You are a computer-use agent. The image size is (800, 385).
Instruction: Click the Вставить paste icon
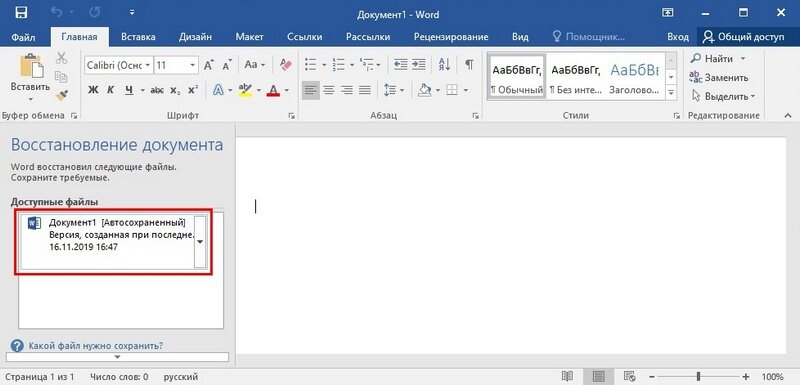click(x=30, y=66)
